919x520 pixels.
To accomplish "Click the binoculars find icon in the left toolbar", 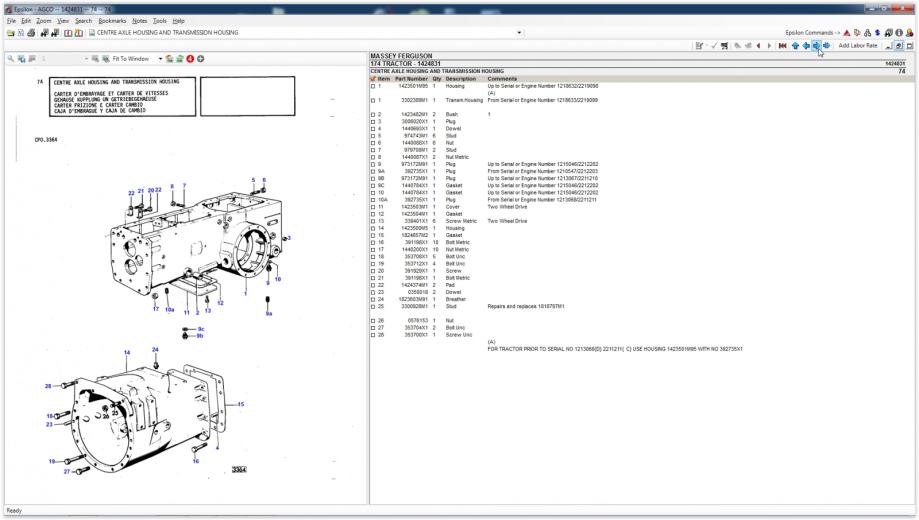I will [x=45, y=33].
